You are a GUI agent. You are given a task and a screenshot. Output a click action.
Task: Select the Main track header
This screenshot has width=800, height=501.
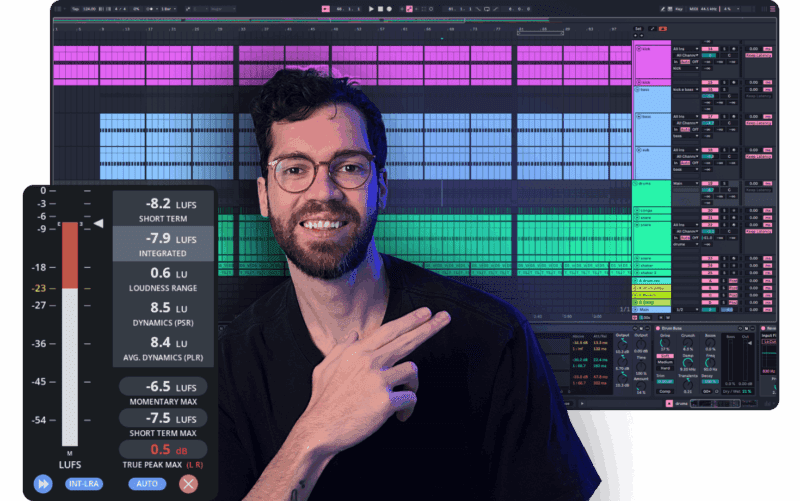coord(652,310)
